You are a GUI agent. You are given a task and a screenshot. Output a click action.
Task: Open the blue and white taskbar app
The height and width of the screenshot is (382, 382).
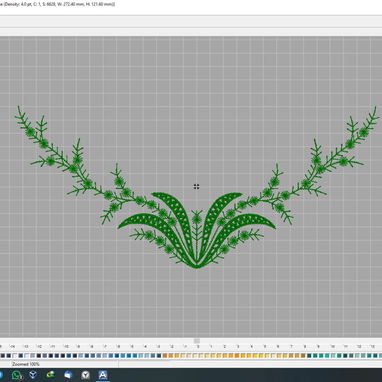68,375
